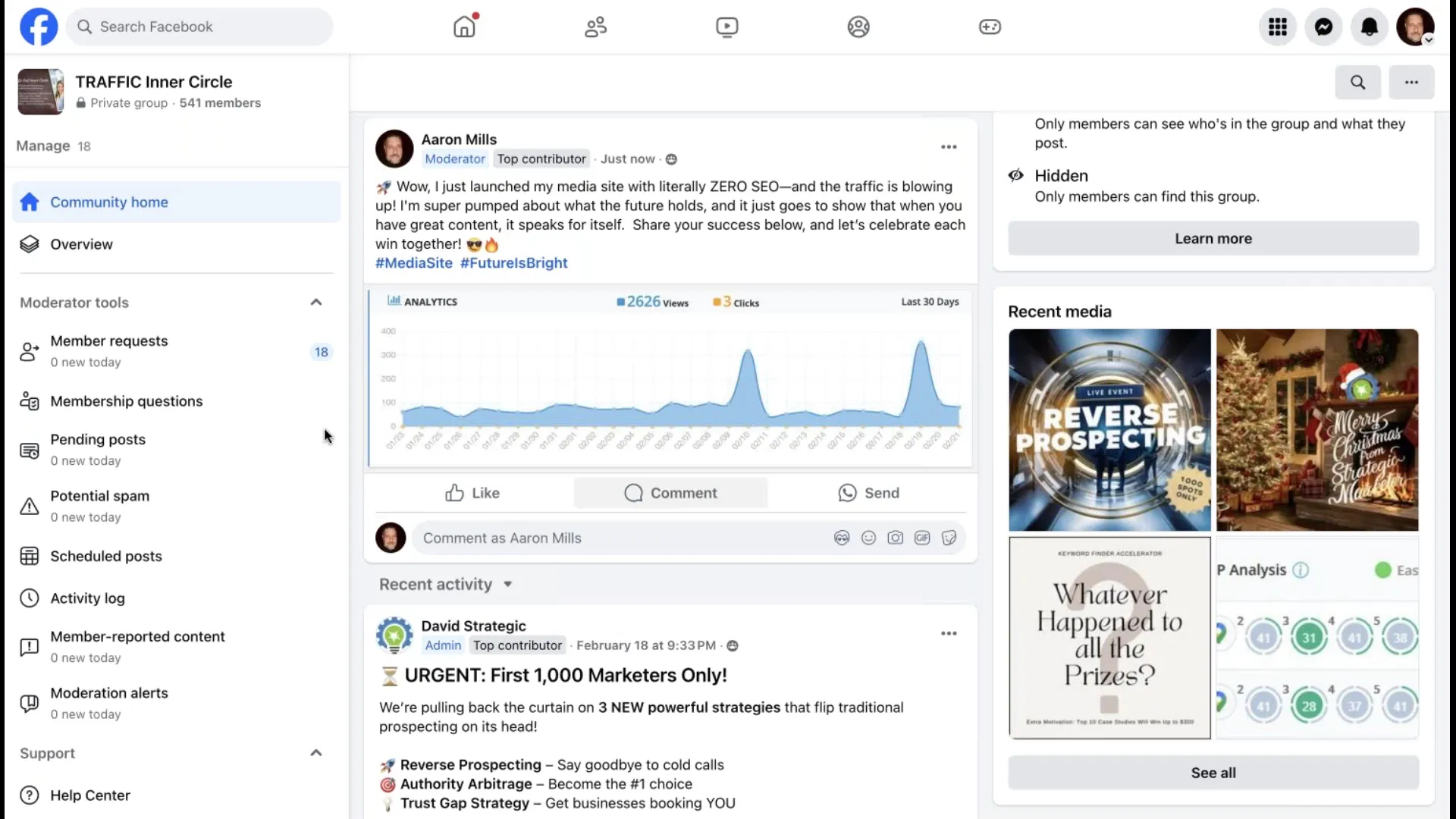Image resolution: width=1456 pixels, height=819 pixels.
Task: Open Messenger from the top bar
Action: pyautogui.click(x=1323, y=27)
